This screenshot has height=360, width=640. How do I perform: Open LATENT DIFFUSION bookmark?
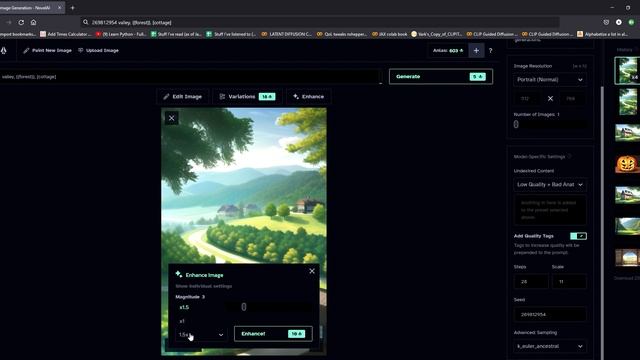[x=287, y=34]
